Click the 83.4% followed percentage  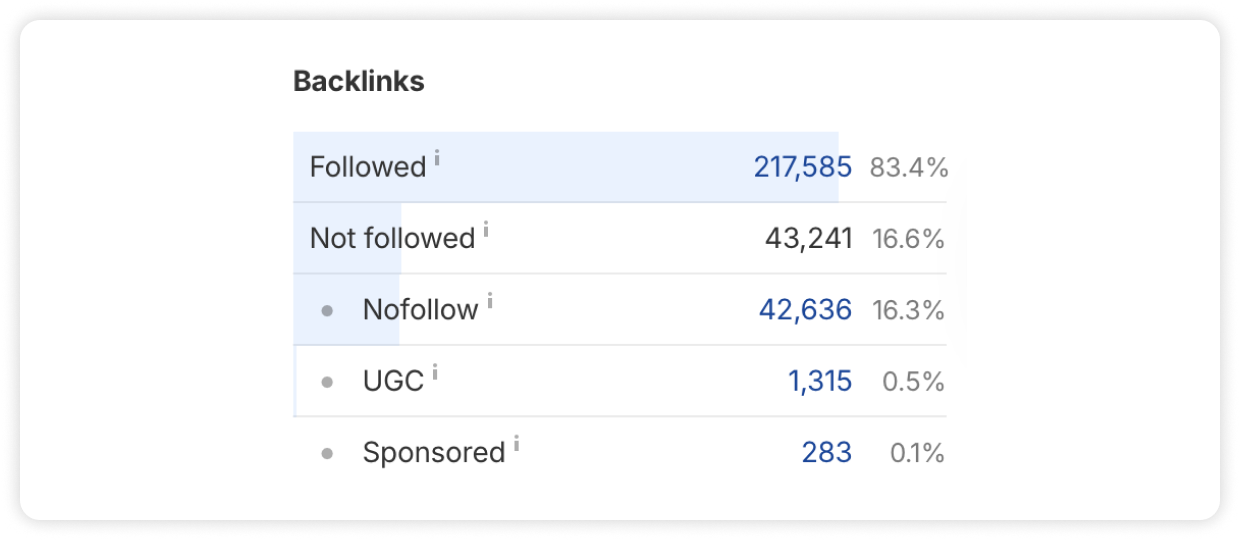click(908, 167)
